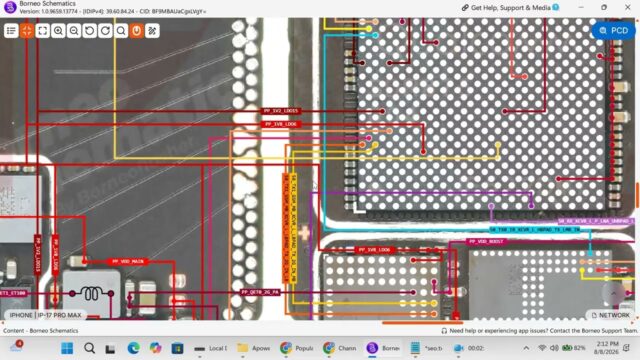Open volume speaker tray icon
This screenshot has height=360, width=640.
click(554, 348)
